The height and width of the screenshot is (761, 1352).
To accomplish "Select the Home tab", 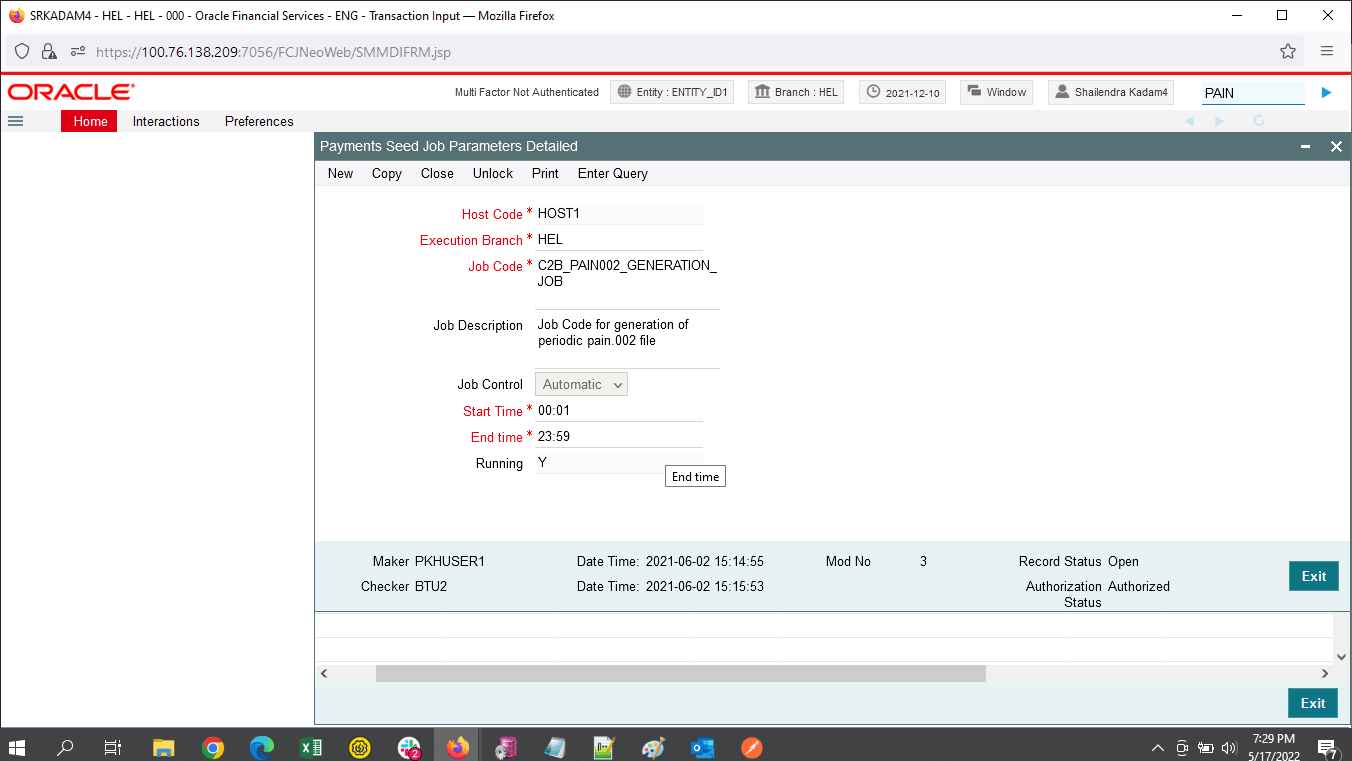I will (x=90, y=121).
